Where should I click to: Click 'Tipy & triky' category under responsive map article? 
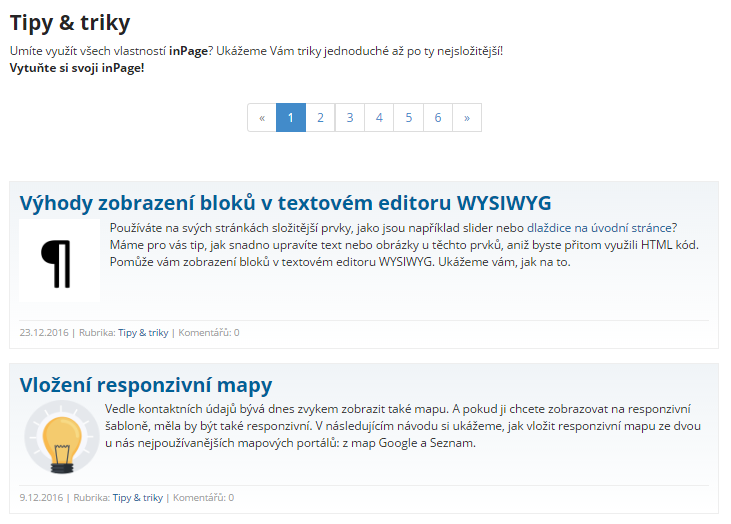[x=137, y=497]
